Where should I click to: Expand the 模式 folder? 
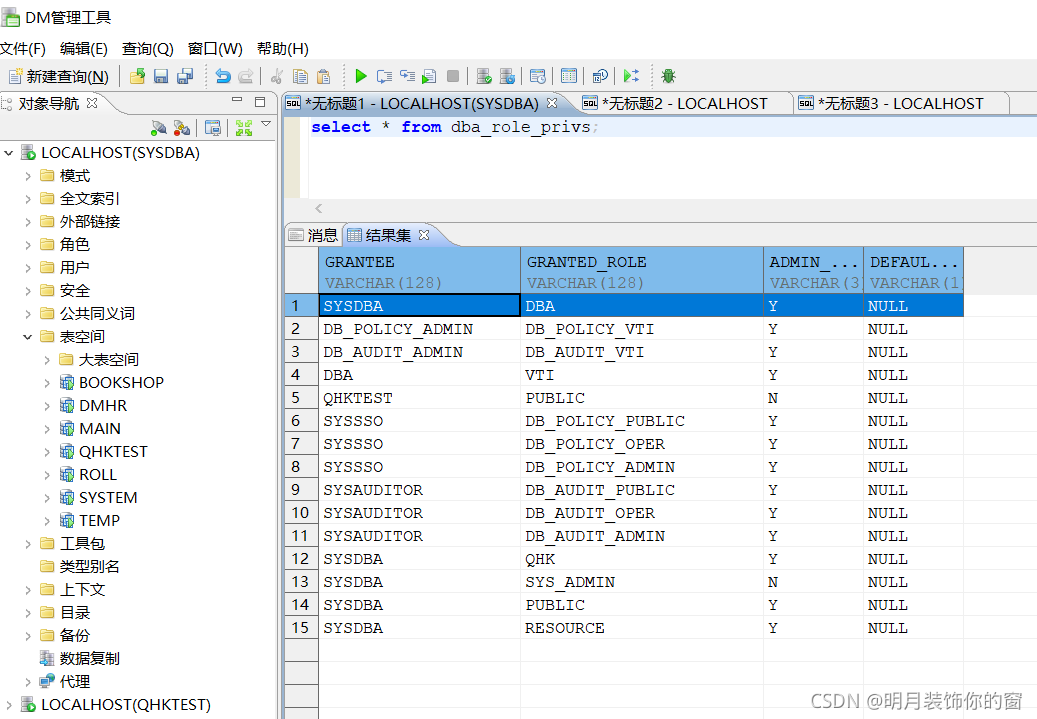pos(28,176)
